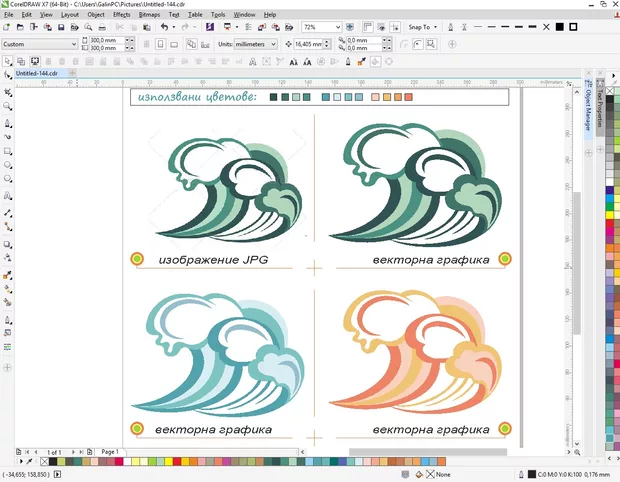Click the New document icon

coord(6,27)
